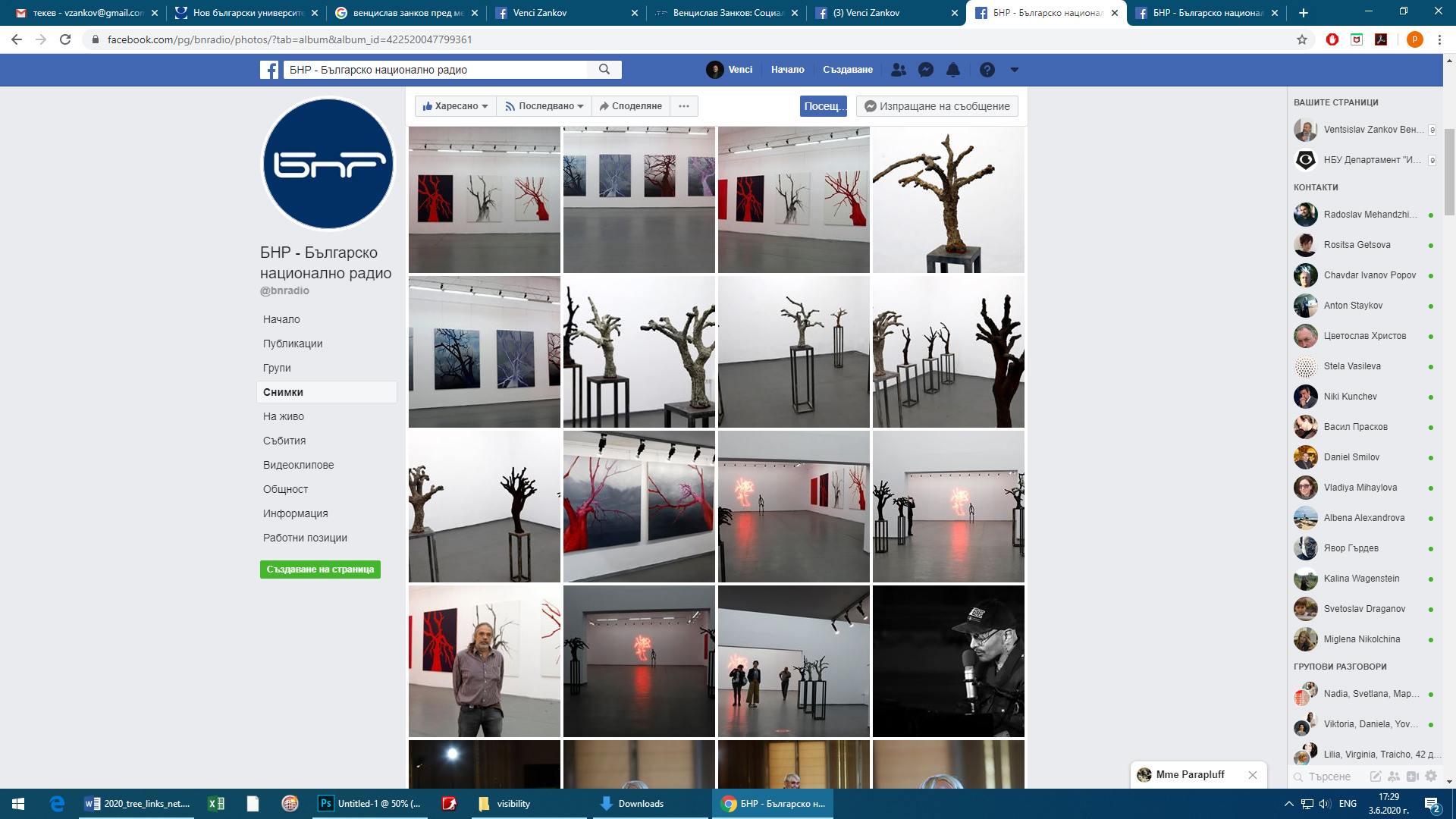Image resolution: width=1456 pixels, height=819 pixels.
Task: Open chat with Radoslav Mehandzhi...
Action: [1364, 215]
